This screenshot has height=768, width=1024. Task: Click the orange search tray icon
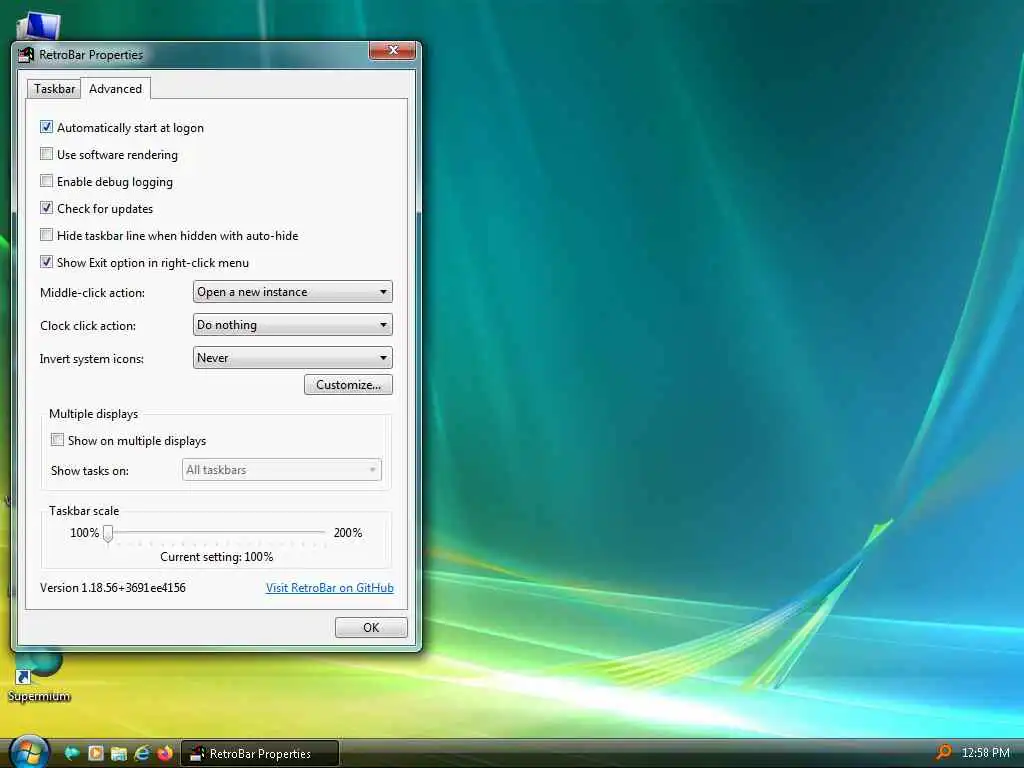pyautogui.click(x=943, y=752)
